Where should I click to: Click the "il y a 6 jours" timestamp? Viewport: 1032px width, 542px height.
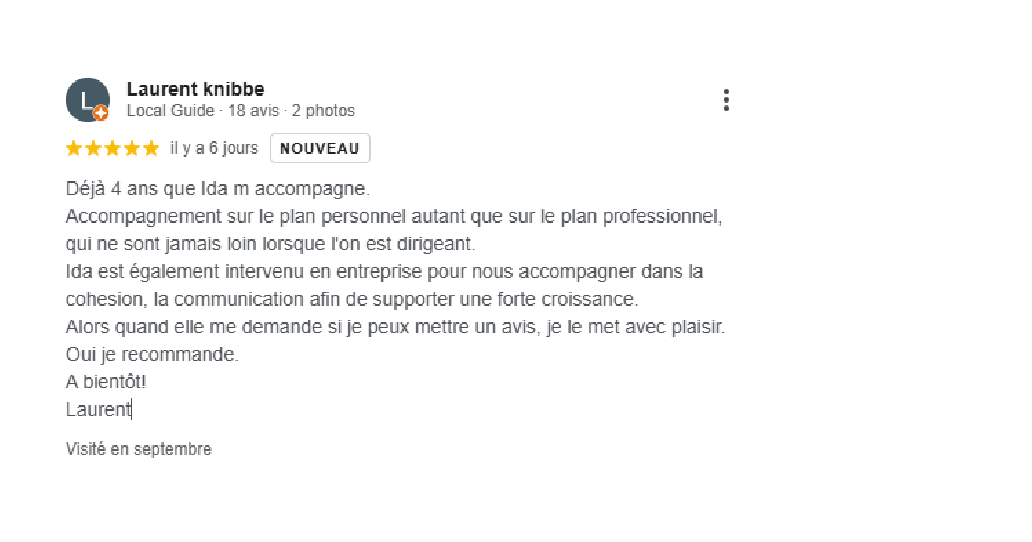214,148
